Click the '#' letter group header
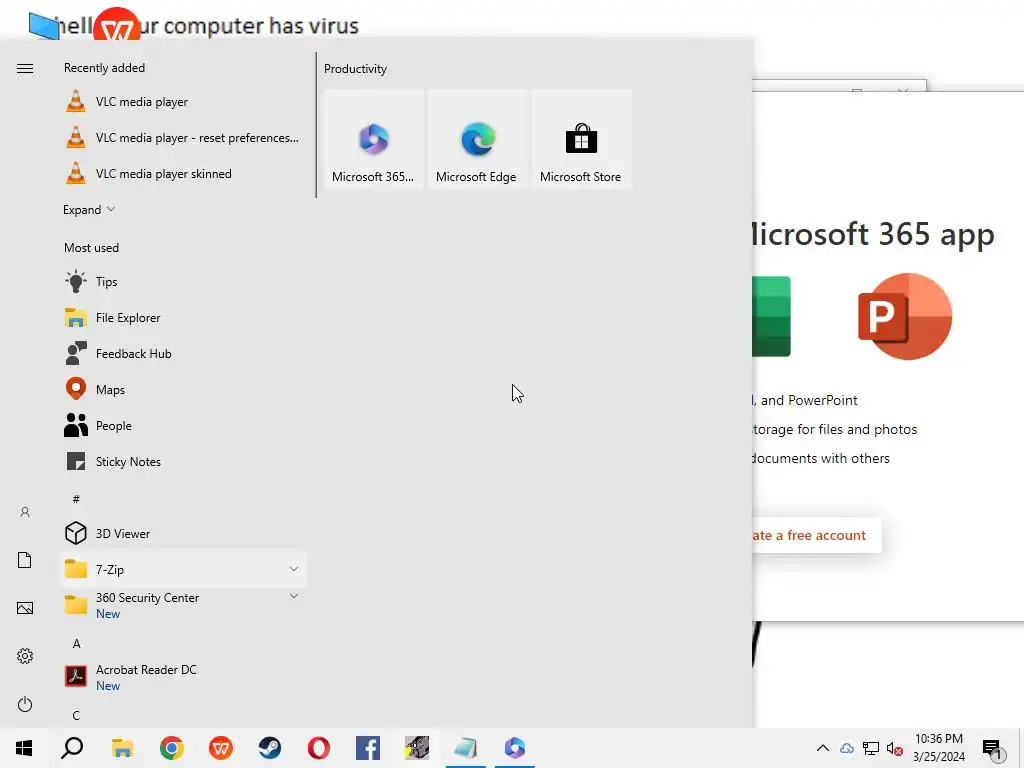This screenshot has width=1024, height=768. tap(76, 499)
